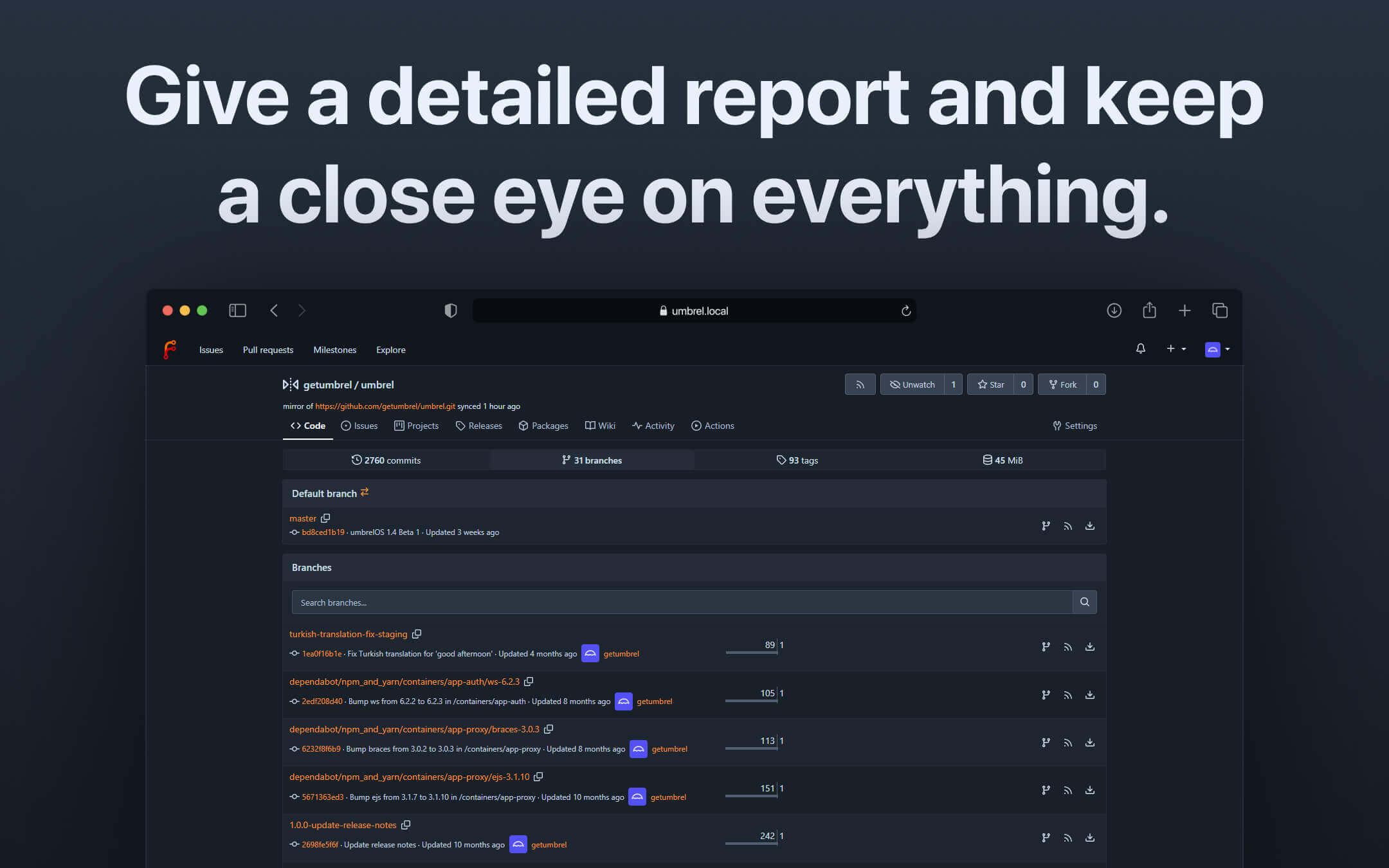Image resolution: width=1389 pixels, height=868 pixels.
Task: Toggle the Unwatch repository button
Action: [912, 384]
